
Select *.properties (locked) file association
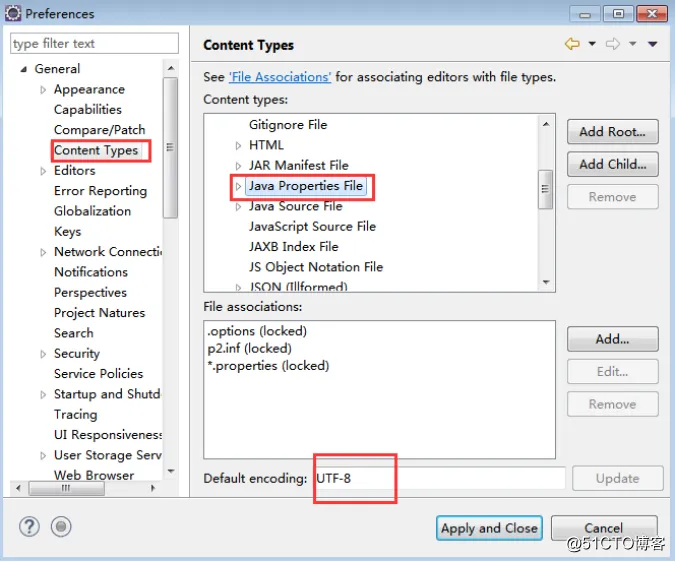[x=268, y=366]
